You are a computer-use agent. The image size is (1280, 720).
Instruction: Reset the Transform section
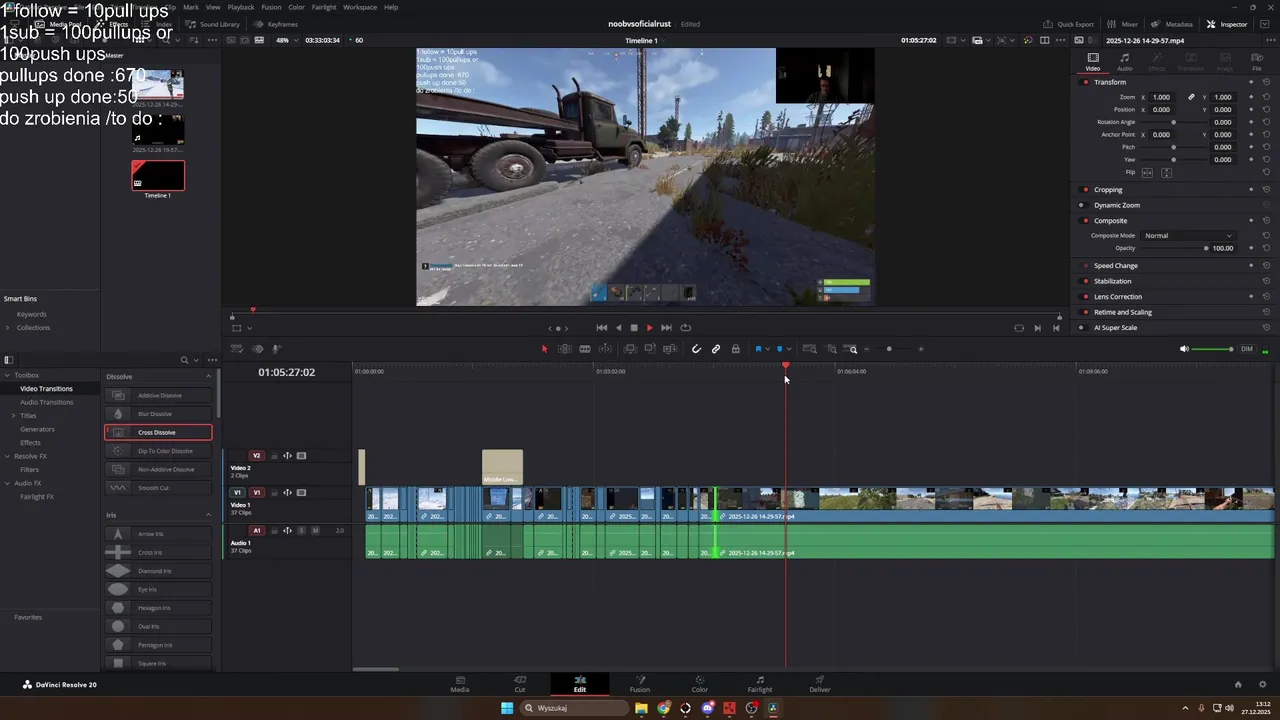coord(1266,82)
